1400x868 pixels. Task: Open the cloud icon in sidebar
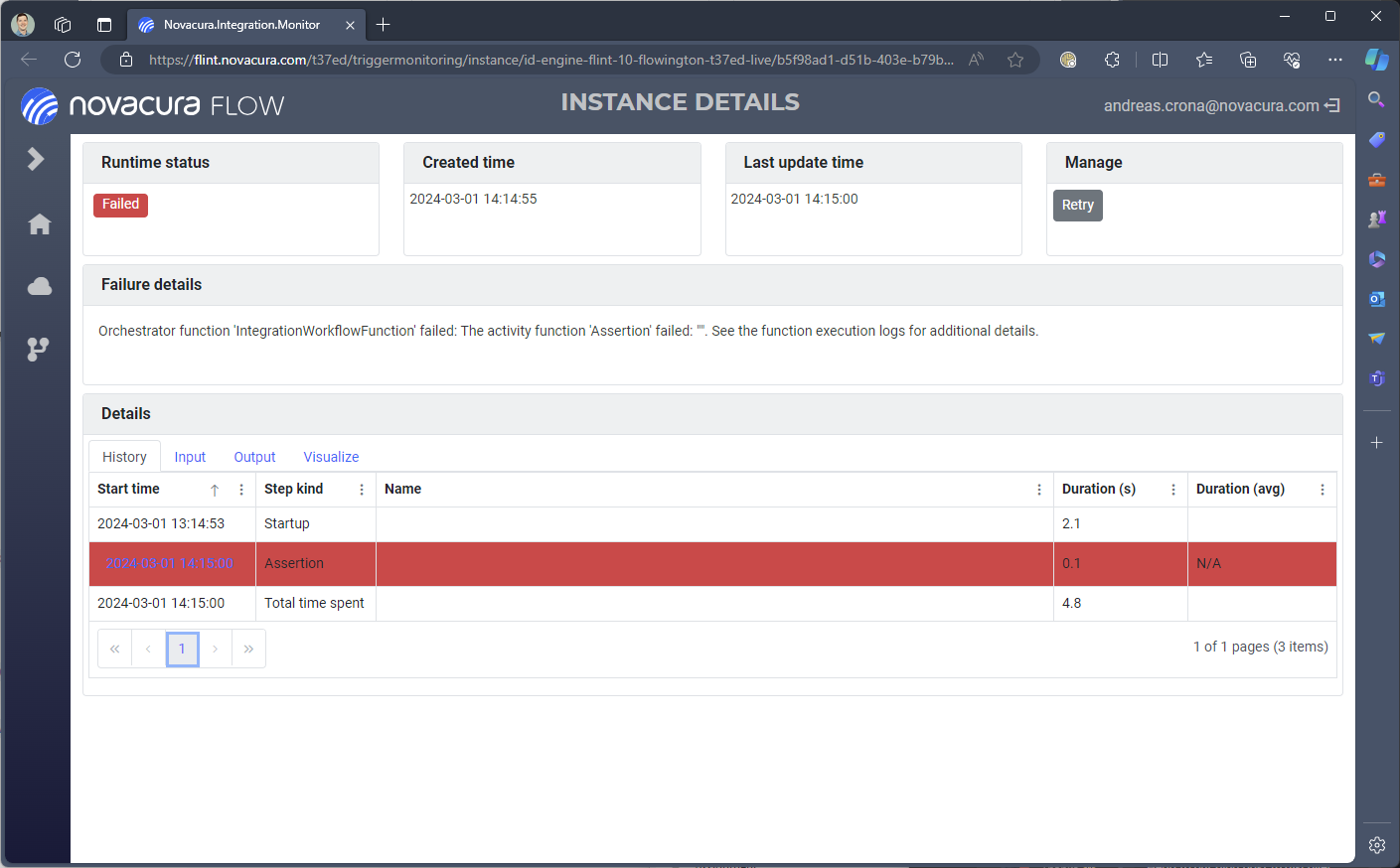coord(40,287)
